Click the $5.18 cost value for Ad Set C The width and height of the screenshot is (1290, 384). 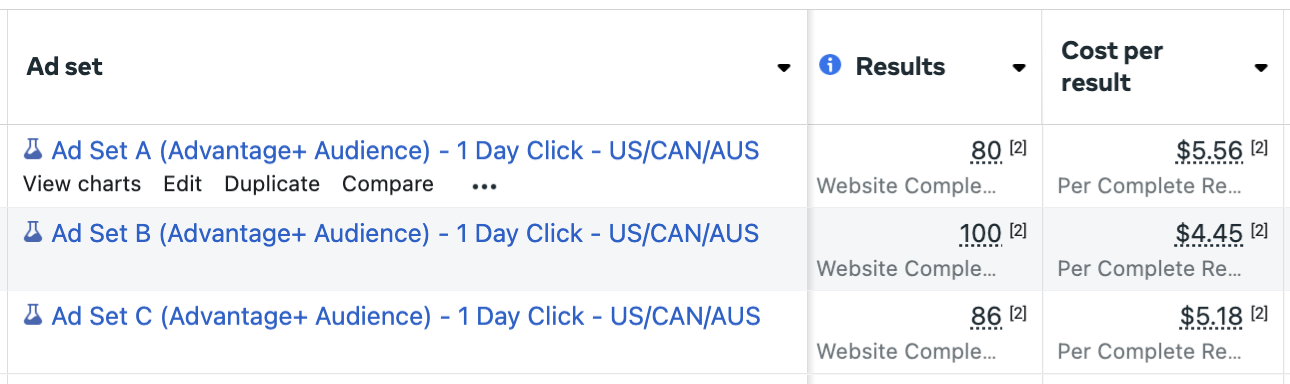(1210, 318)
